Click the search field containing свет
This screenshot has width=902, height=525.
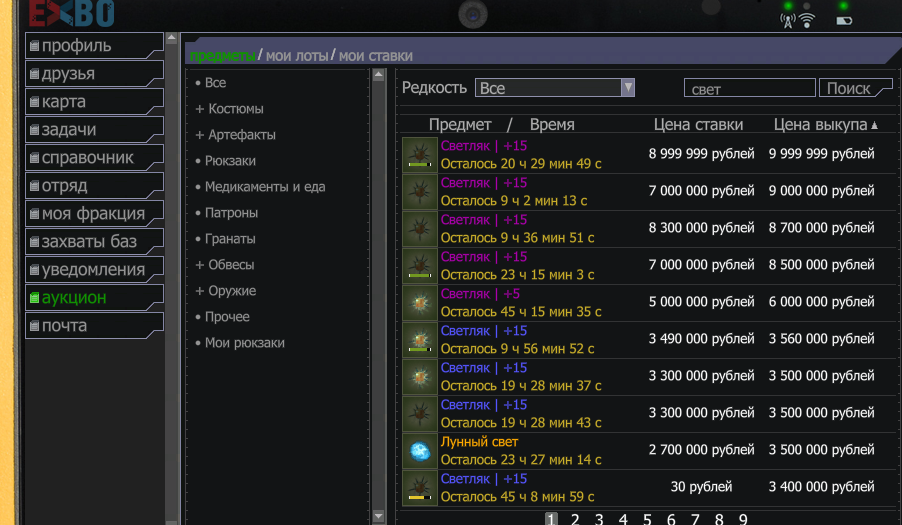pos(750,88)
